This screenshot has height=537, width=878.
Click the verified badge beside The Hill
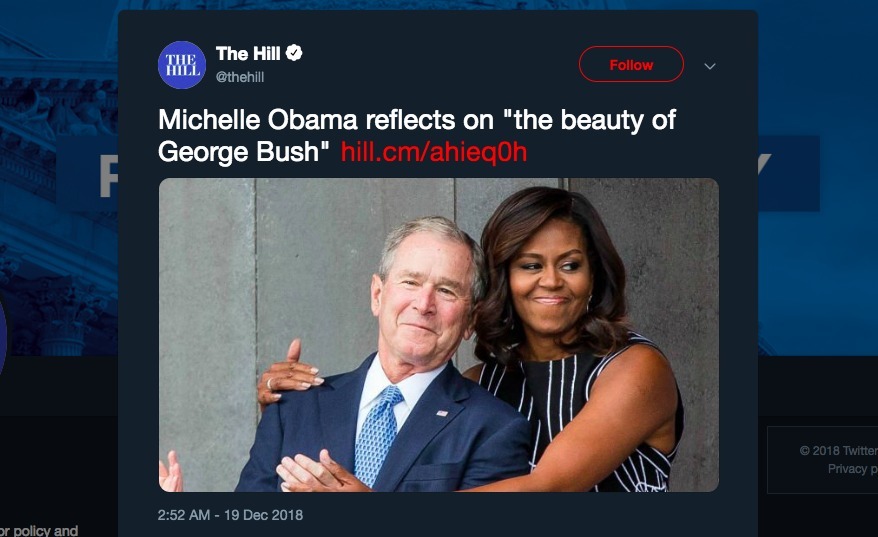pyautogui.click(x=295, y=54)
